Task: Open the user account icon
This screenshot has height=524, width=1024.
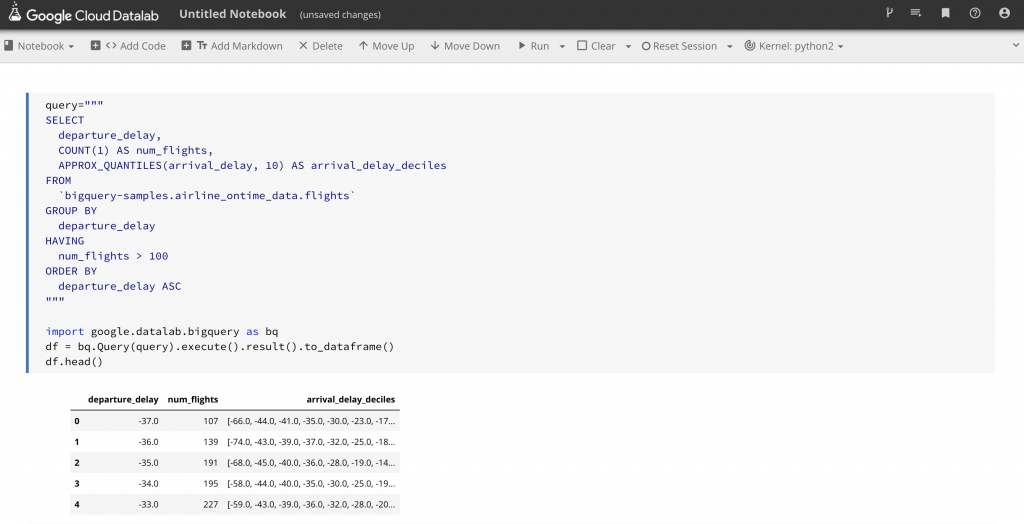Action: pos(1004,13)
